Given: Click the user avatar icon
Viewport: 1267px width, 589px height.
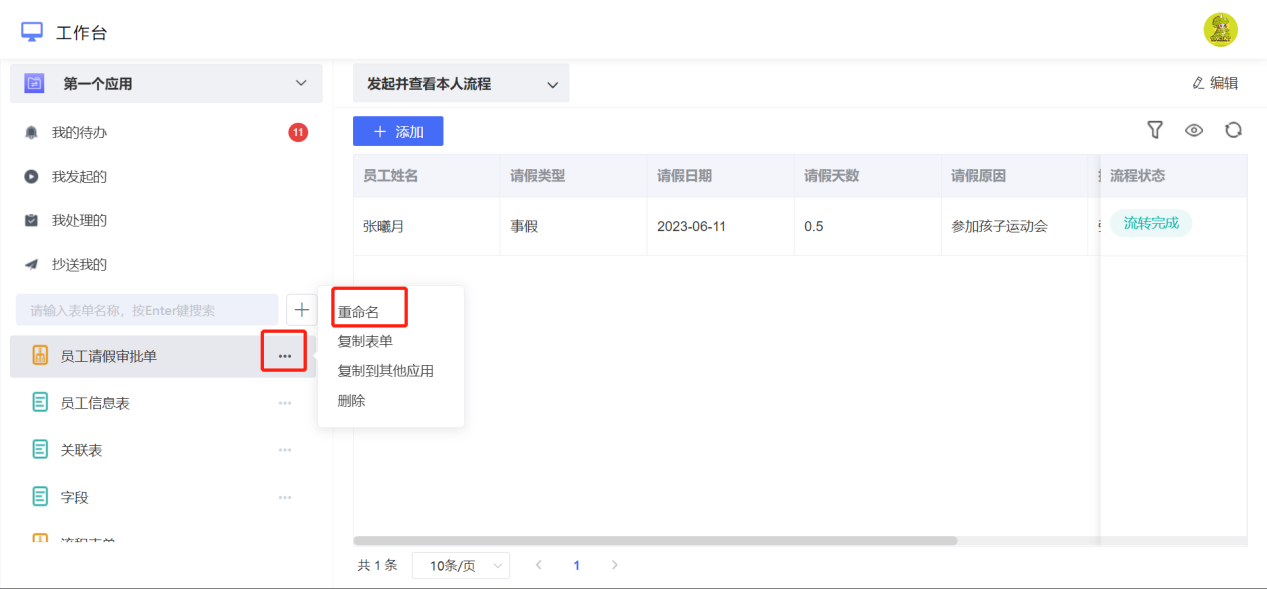Looking at the screenshot, I should (x=1220, y=30).
